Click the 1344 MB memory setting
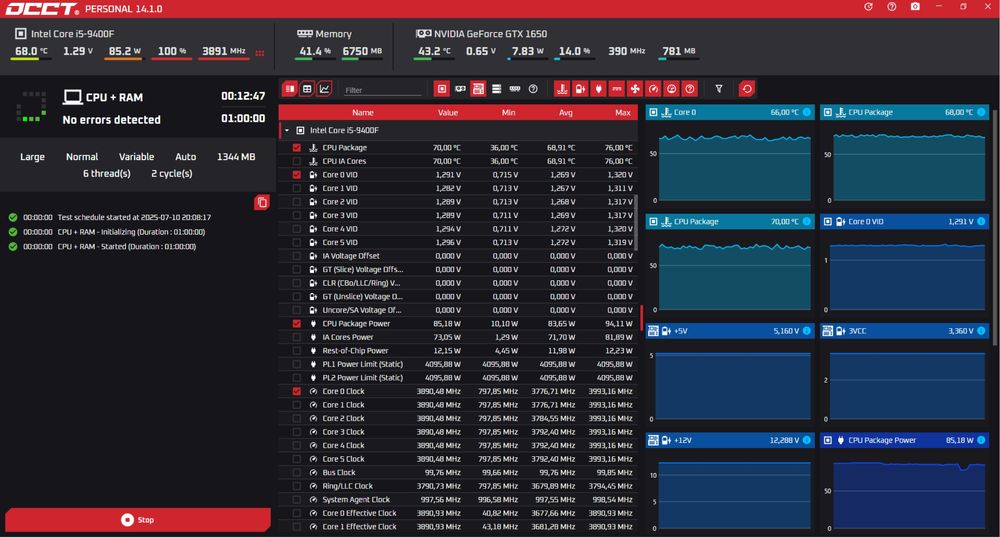Screen dimensions: 1000x537 tap(236, 157)
